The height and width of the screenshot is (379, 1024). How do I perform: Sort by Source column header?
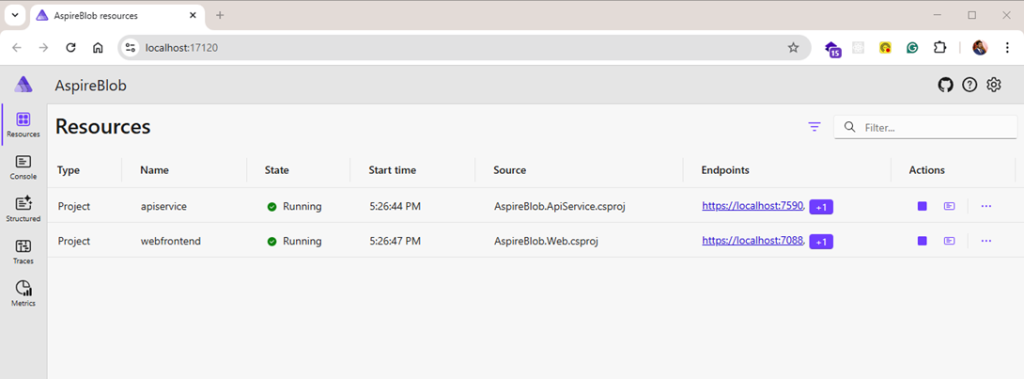(510, 170)
